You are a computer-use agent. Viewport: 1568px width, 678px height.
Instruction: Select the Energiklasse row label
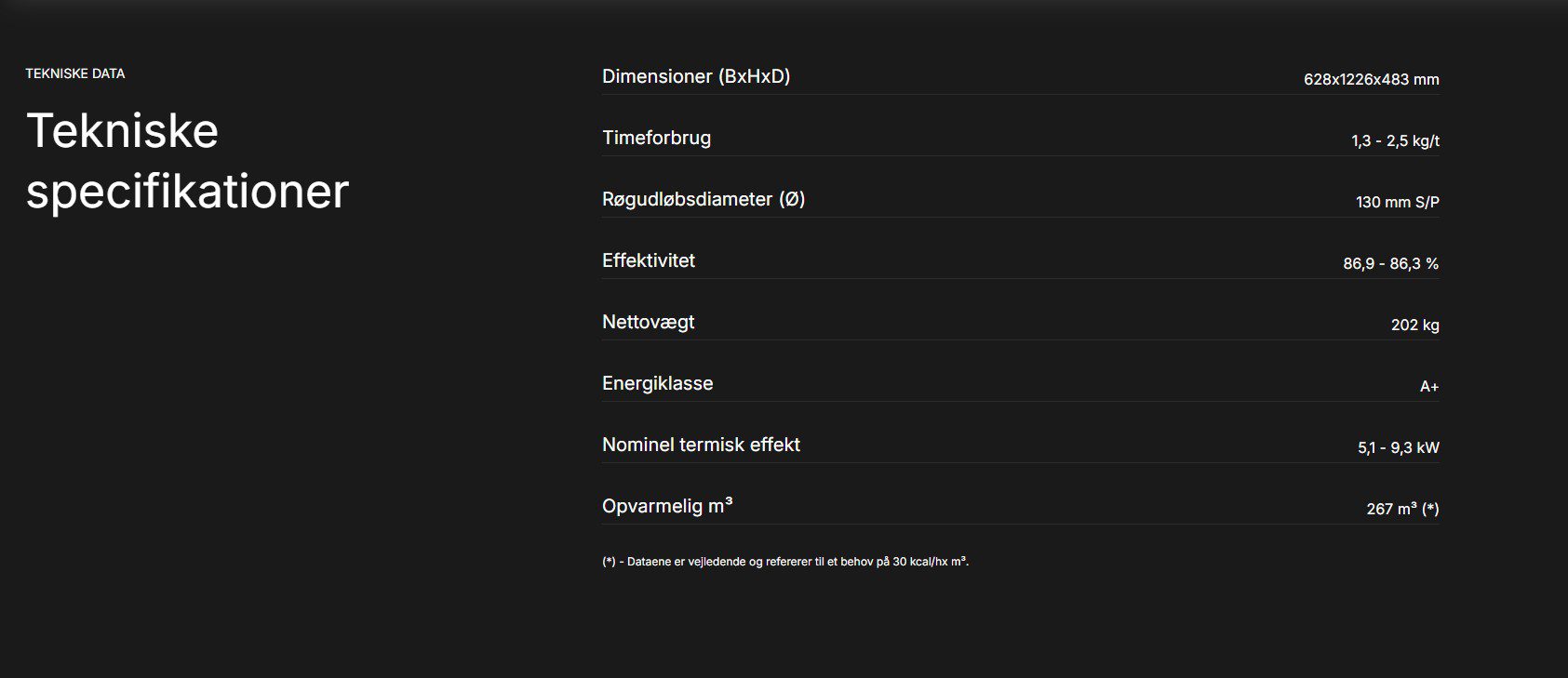(657, 383)
